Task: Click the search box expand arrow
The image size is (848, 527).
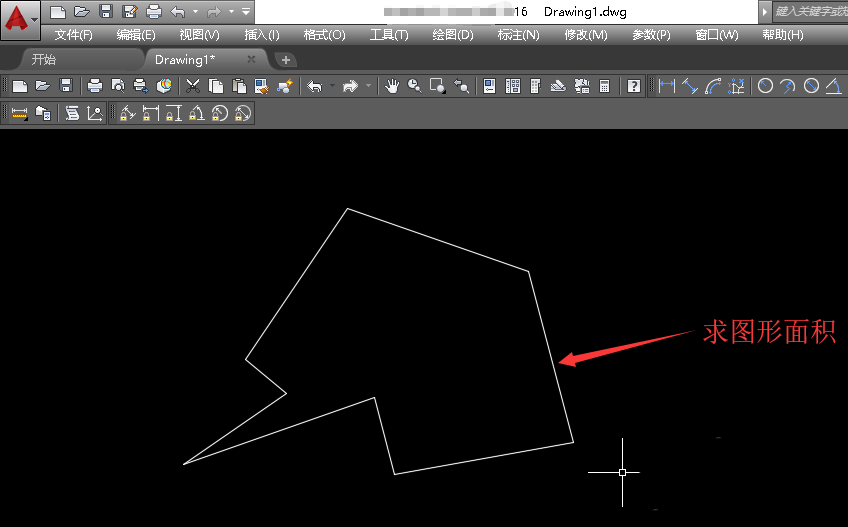Action: 765,11
